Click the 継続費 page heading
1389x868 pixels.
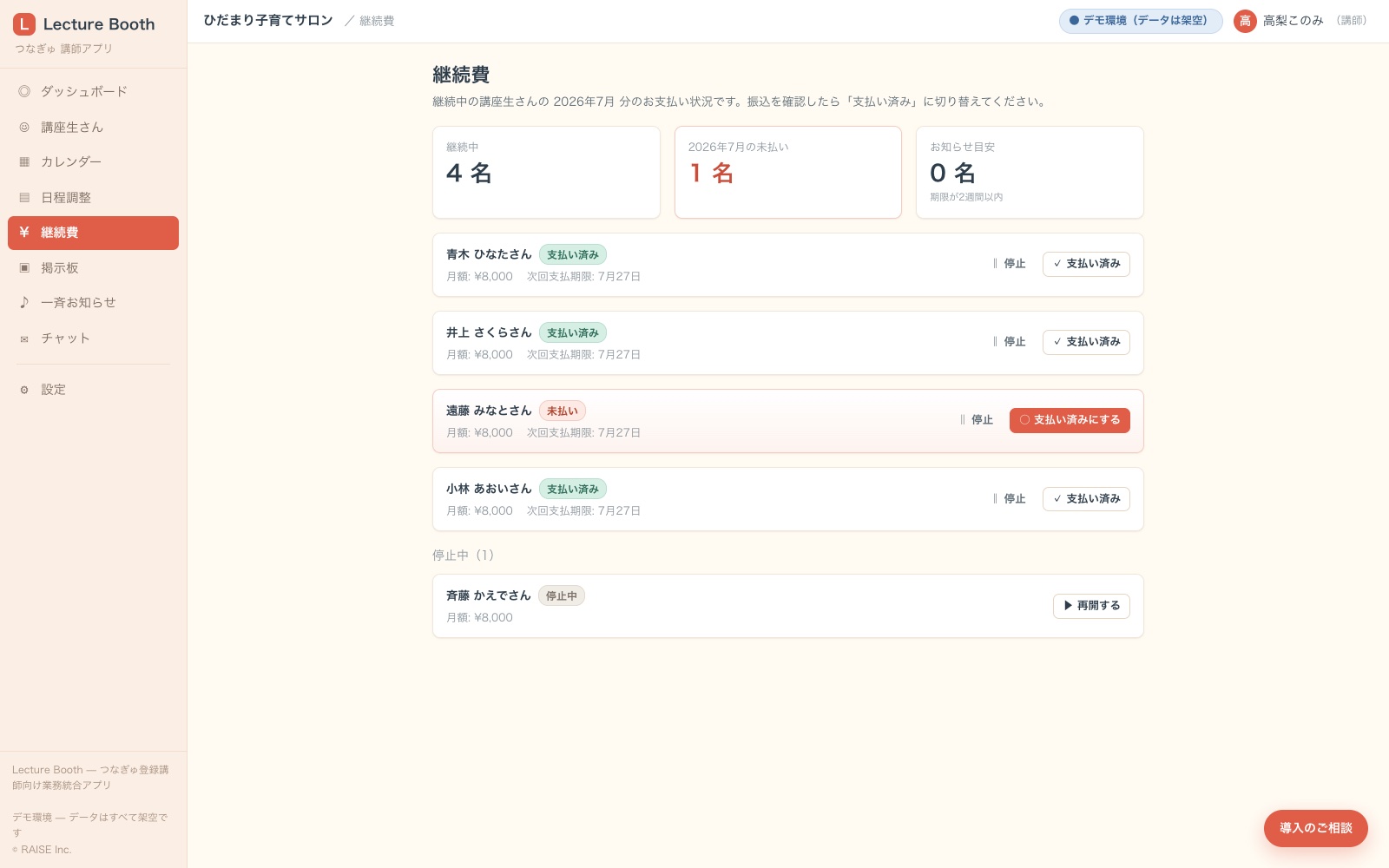point(461,76)
